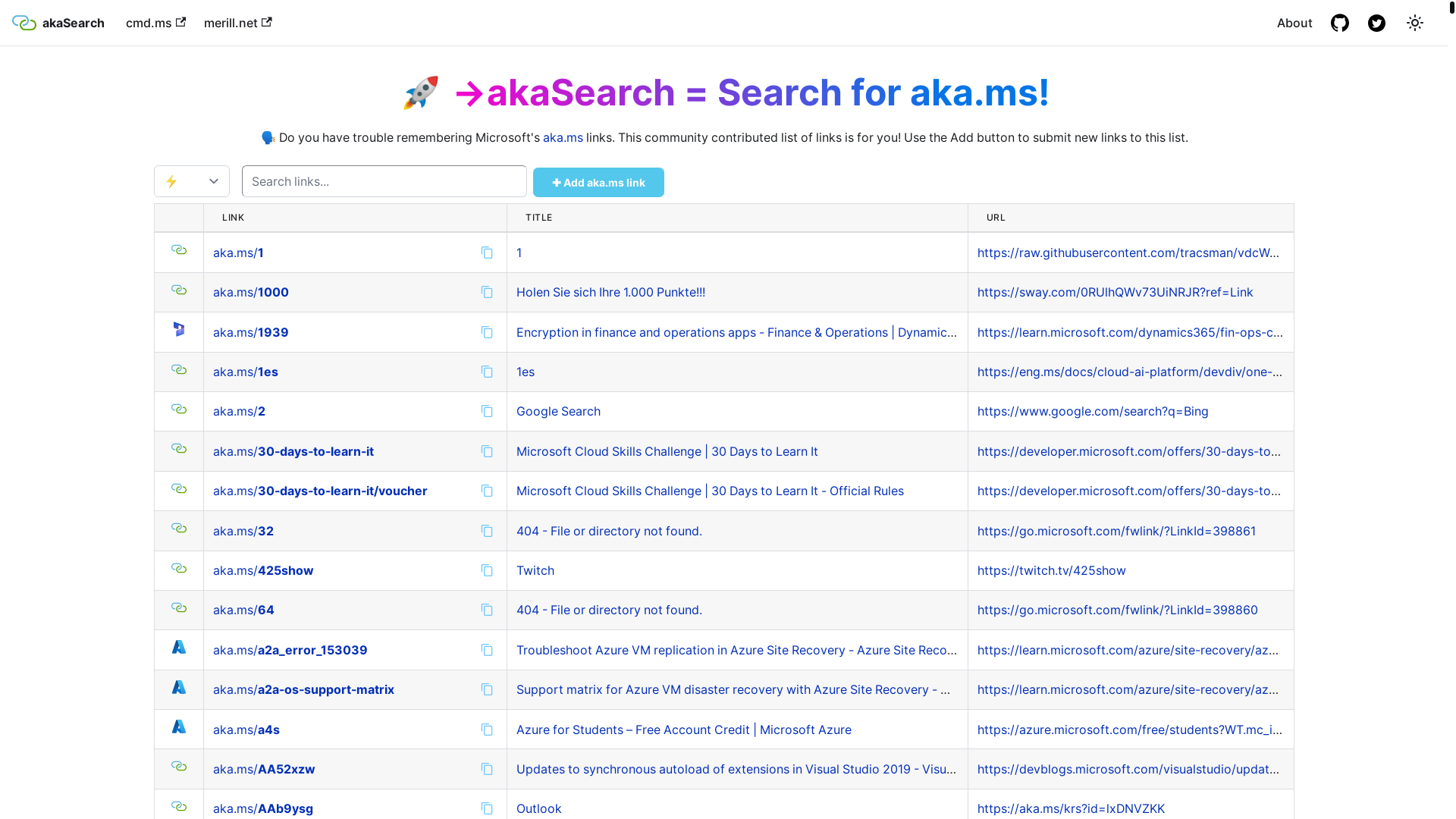The height and width of the screenshot is (819, 1456).
Task: Click chain icon in the 425show row
Action: [x=179, y=568]
